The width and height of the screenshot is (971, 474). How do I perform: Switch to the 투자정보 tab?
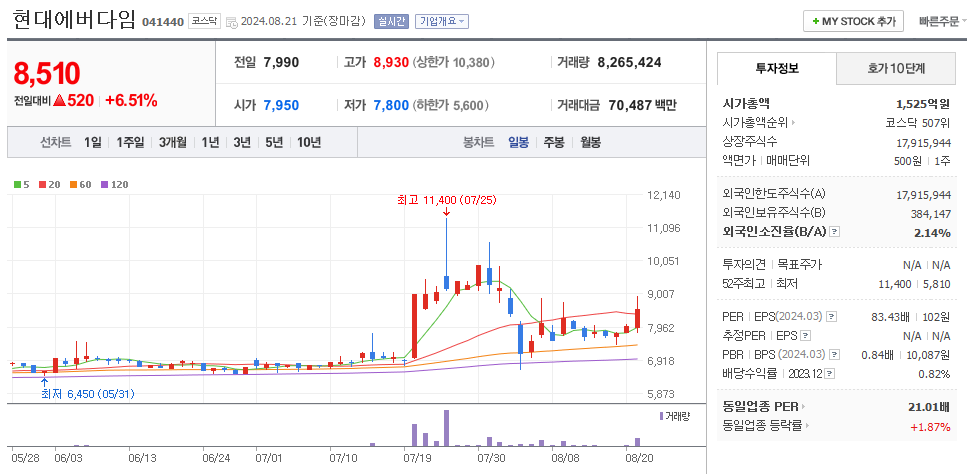tap(777, 69)
